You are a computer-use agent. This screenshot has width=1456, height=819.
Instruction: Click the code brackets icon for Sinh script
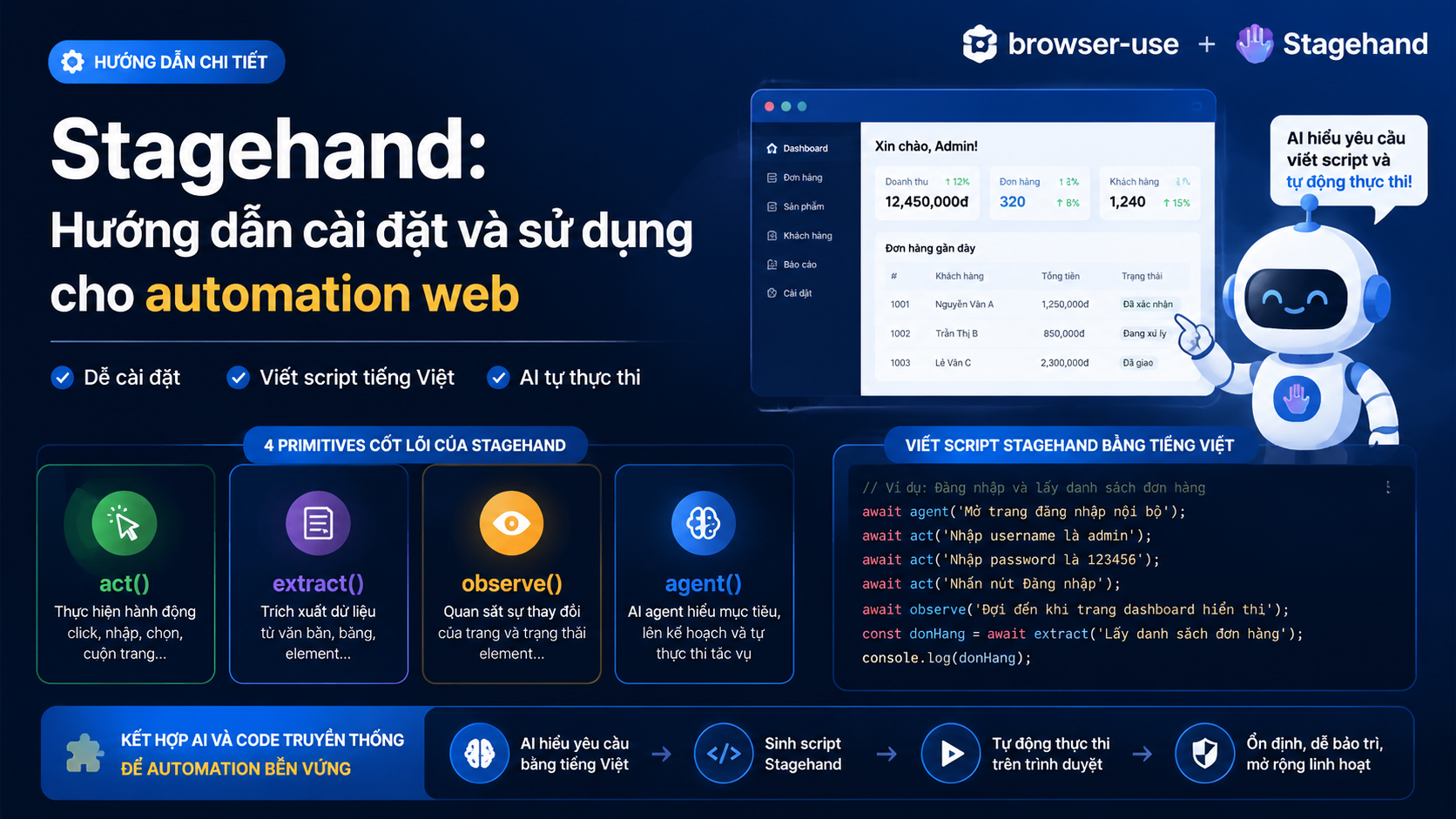click(x=724, y=753)
